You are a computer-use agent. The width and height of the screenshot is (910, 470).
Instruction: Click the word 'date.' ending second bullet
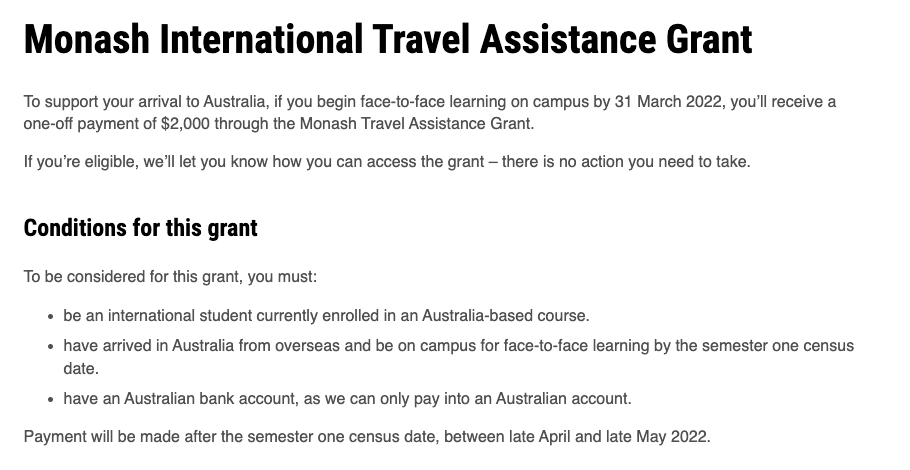point(81,368)
